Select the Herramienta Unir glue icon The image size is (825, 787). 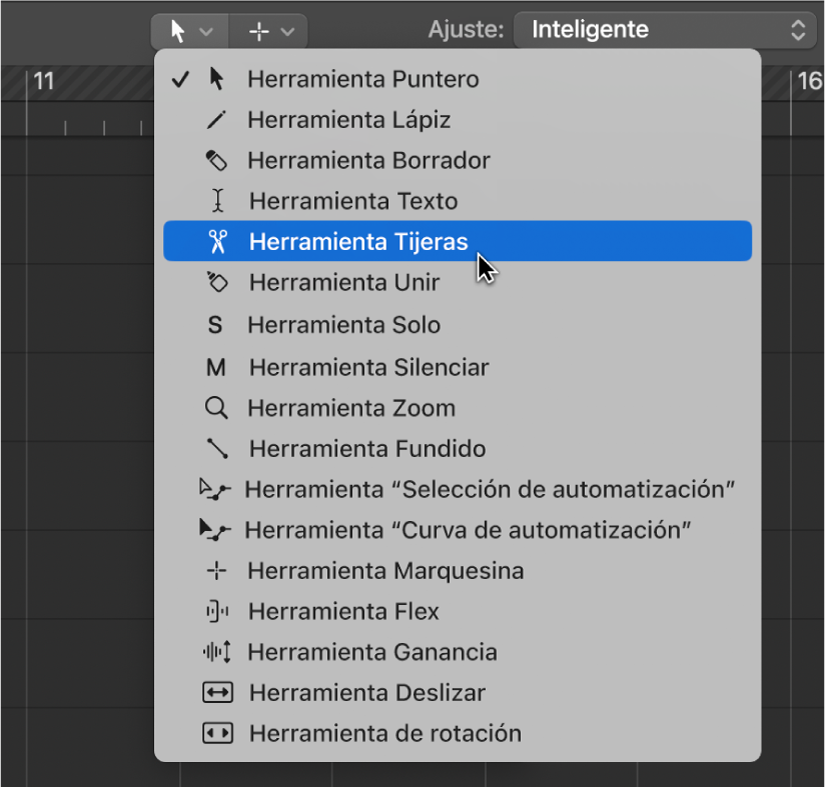(x=217, y=283)
